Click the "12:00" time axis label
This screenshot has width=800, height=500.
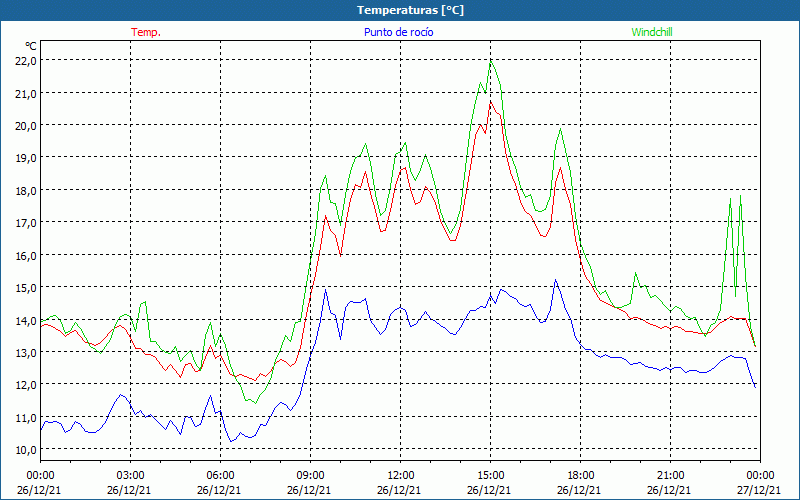tap(401, 475)
